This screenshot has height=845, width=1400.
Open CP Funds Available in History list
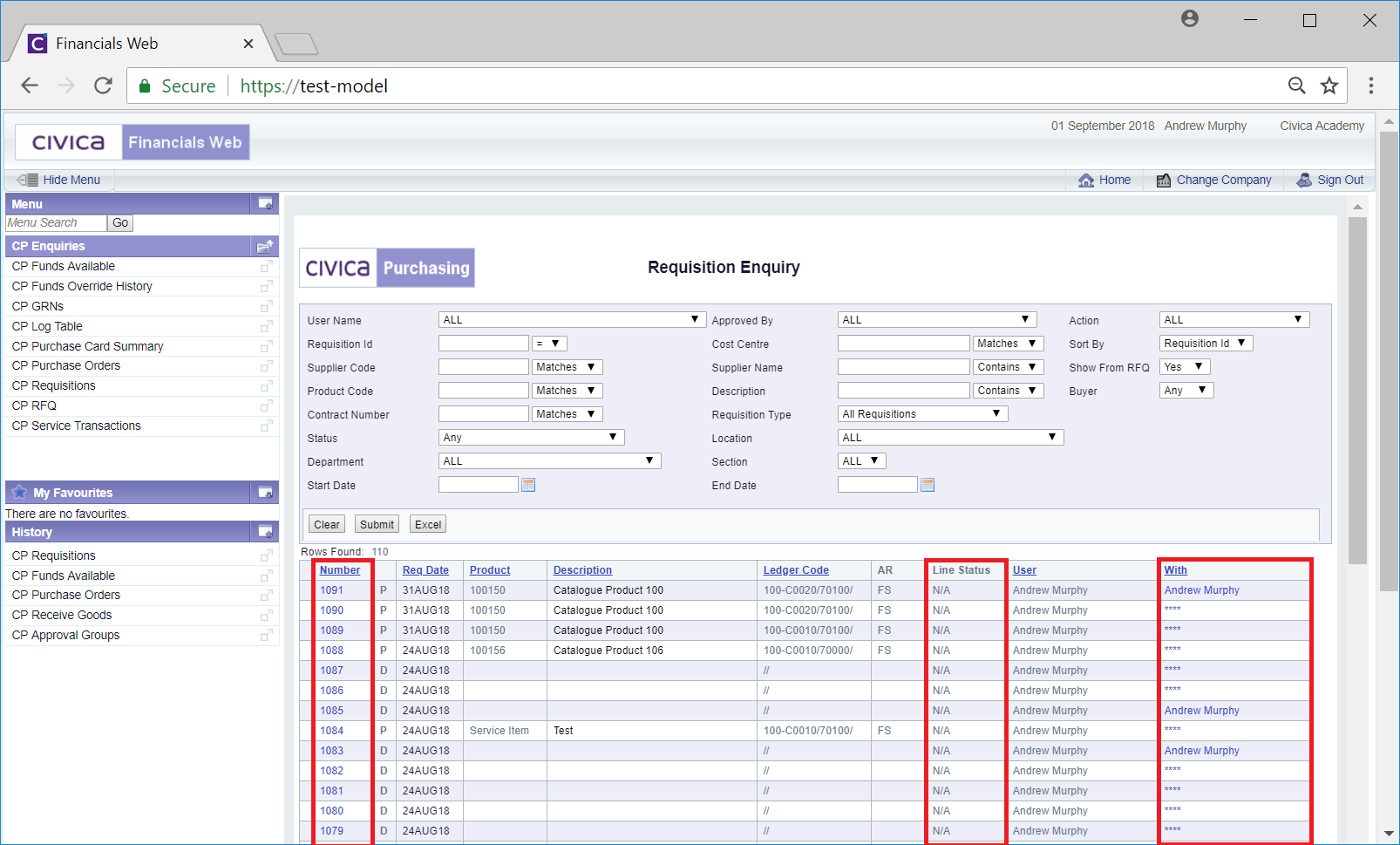[64, 576]
